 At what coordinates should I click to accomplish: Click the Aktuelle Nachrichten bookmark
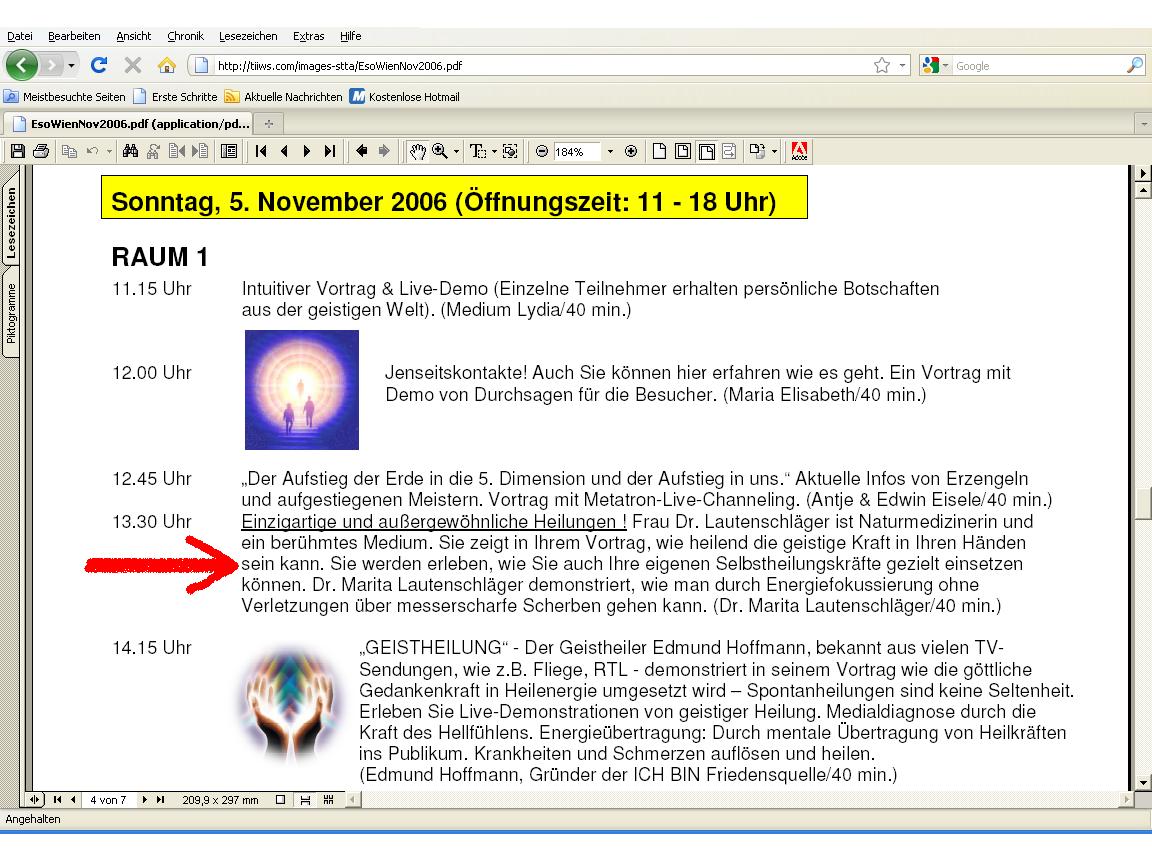click(x=292, y=97)
